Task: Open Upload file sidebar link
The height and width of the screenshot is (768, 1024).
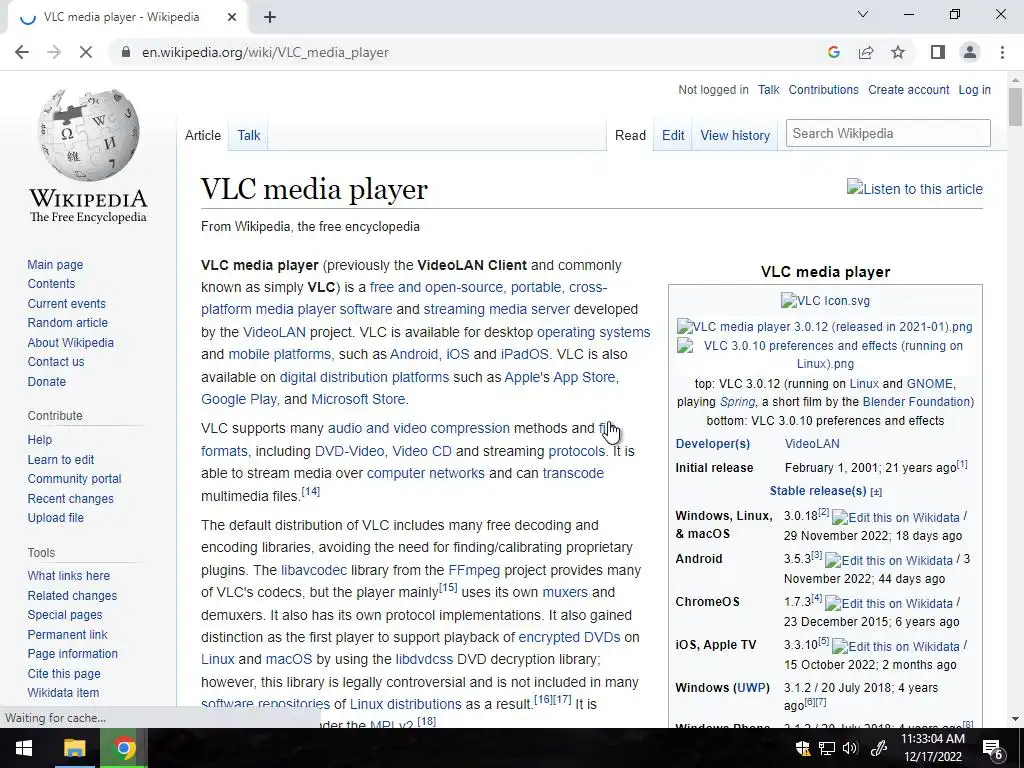Action: click(x=56, y=518)
